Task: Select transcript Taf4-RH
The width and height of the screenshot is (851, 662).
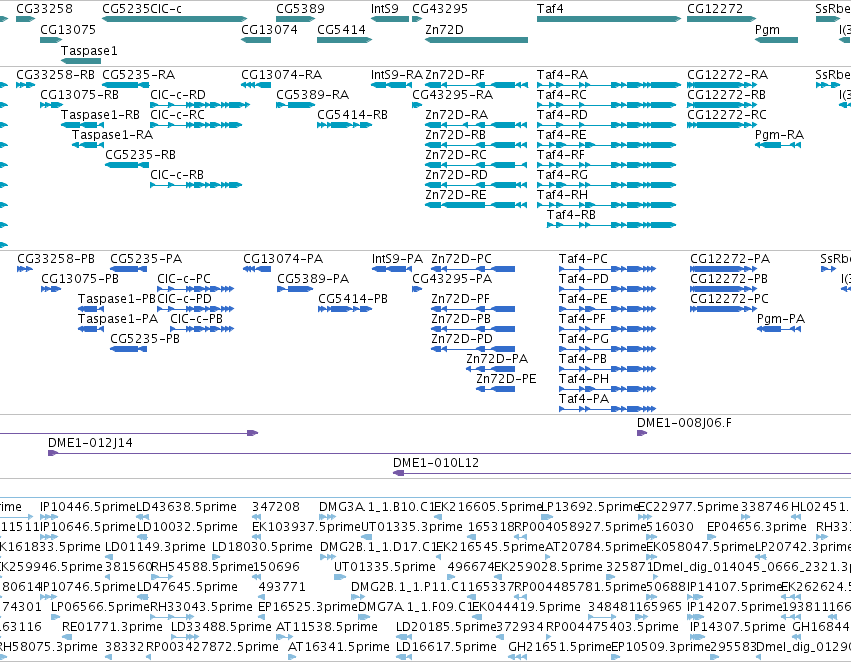Action: click(x=562, y=195)
